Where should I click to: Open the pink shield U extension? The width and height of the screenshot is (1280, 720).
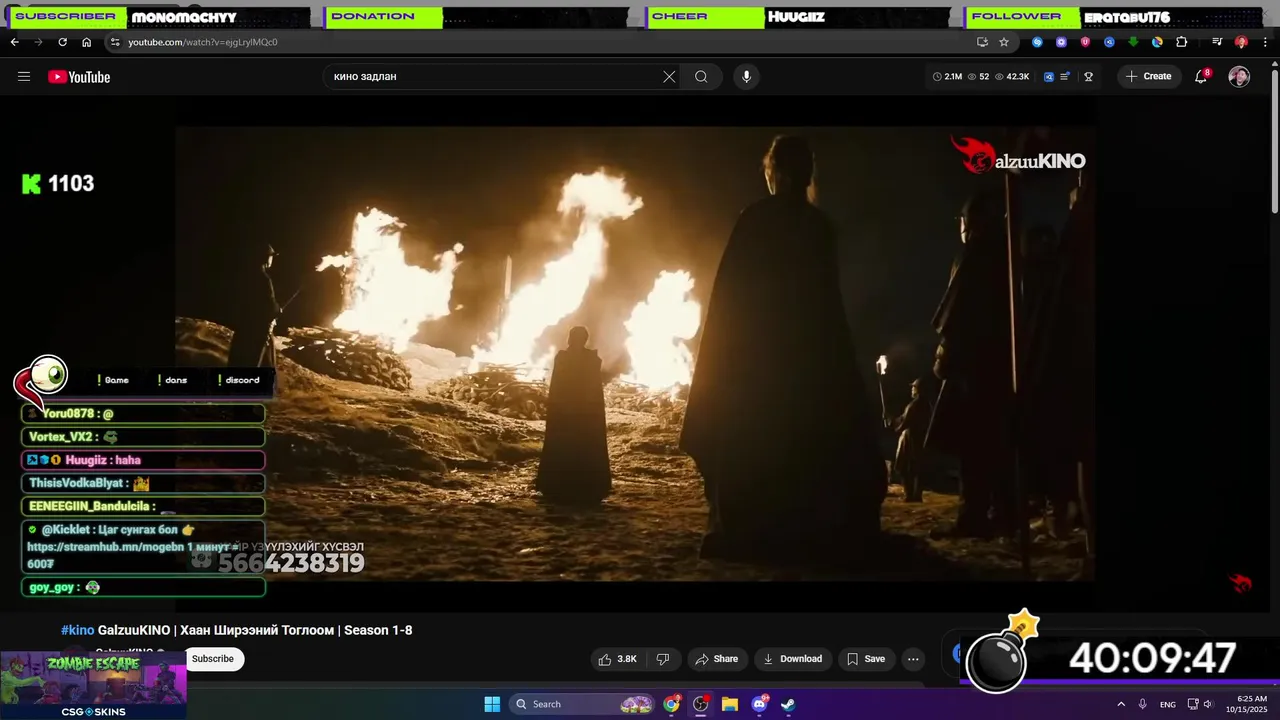click(1085, 42)
